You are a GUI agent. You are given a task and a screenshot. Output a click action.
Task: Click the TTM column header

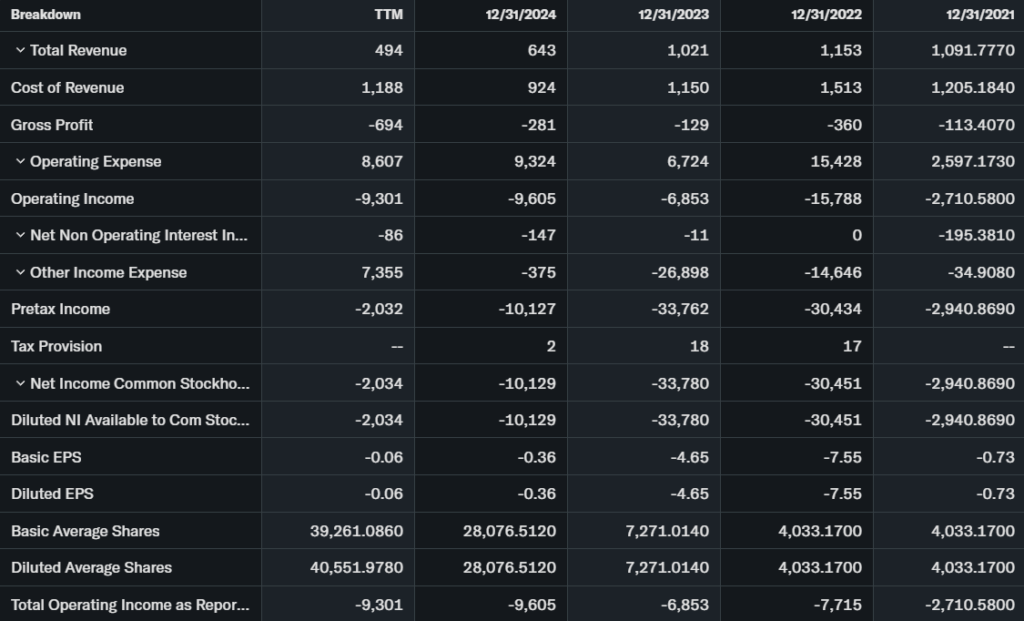388,15
